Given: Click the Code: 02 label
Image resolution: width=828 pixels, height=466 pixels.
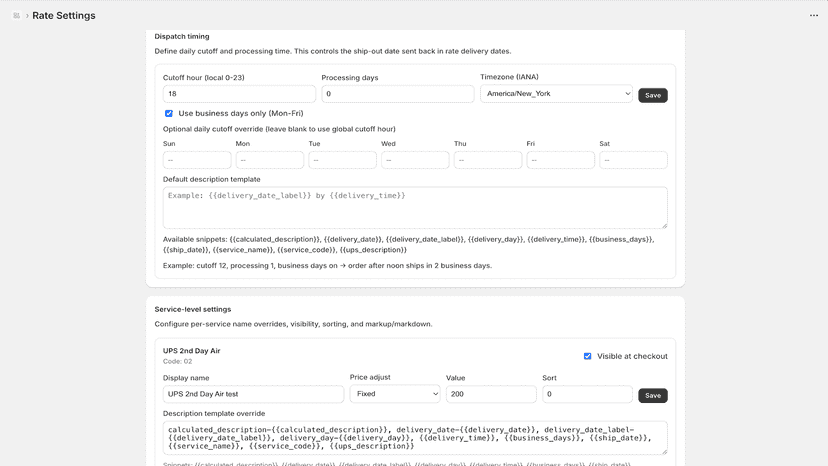Looking at the screenshot, I should click(177, 361).
